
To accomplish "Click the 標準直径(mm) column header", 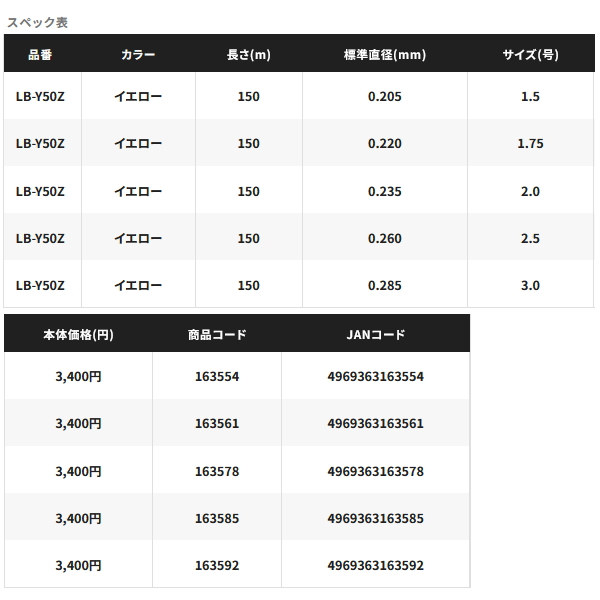I will [384, 55].
